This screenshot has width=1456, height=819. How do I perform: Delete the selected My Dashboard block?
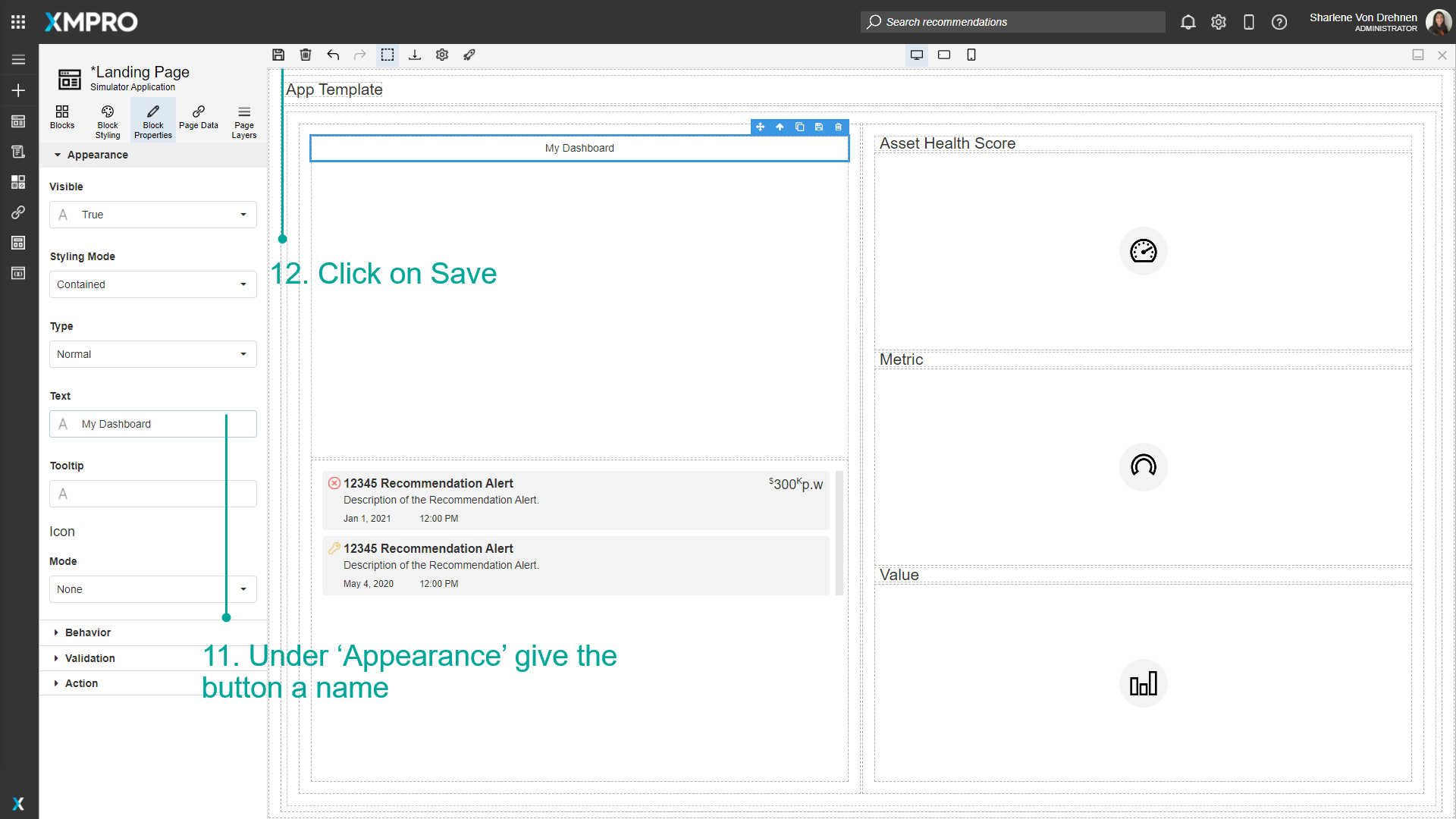837,127
